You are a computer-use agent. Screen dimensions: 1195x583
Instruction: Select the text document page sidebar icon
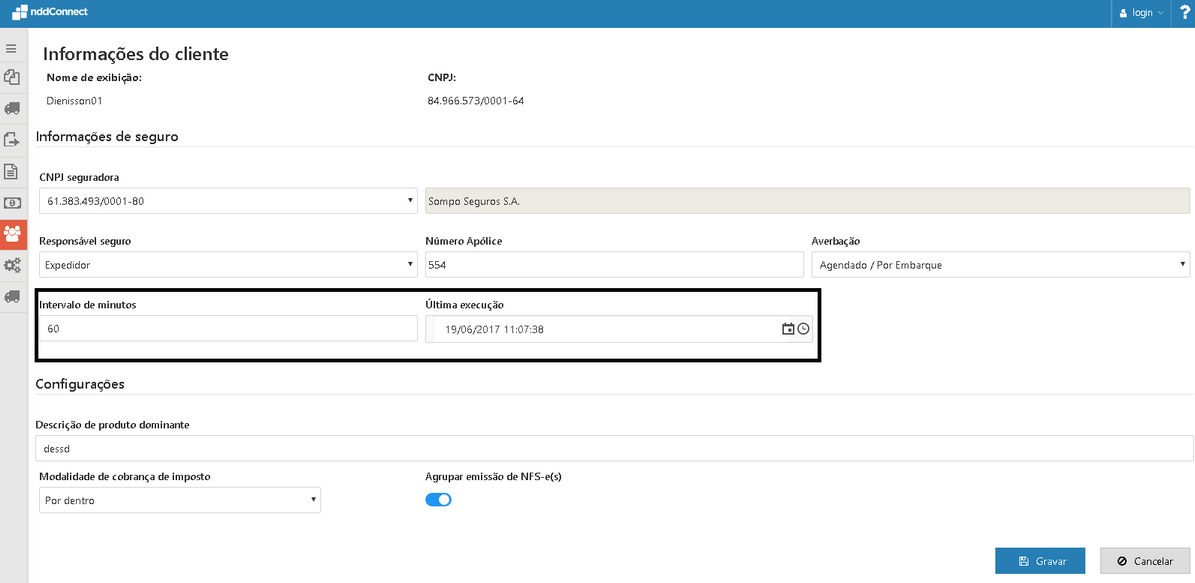[x=12, y=171]
